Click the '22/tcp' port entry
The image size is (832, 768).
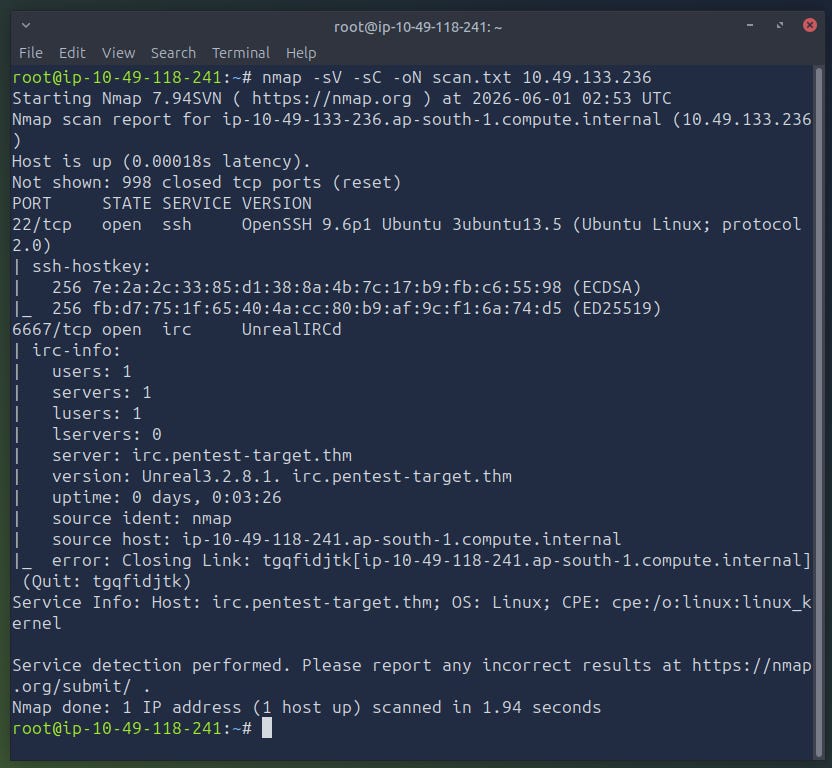(x=42, y=225)
